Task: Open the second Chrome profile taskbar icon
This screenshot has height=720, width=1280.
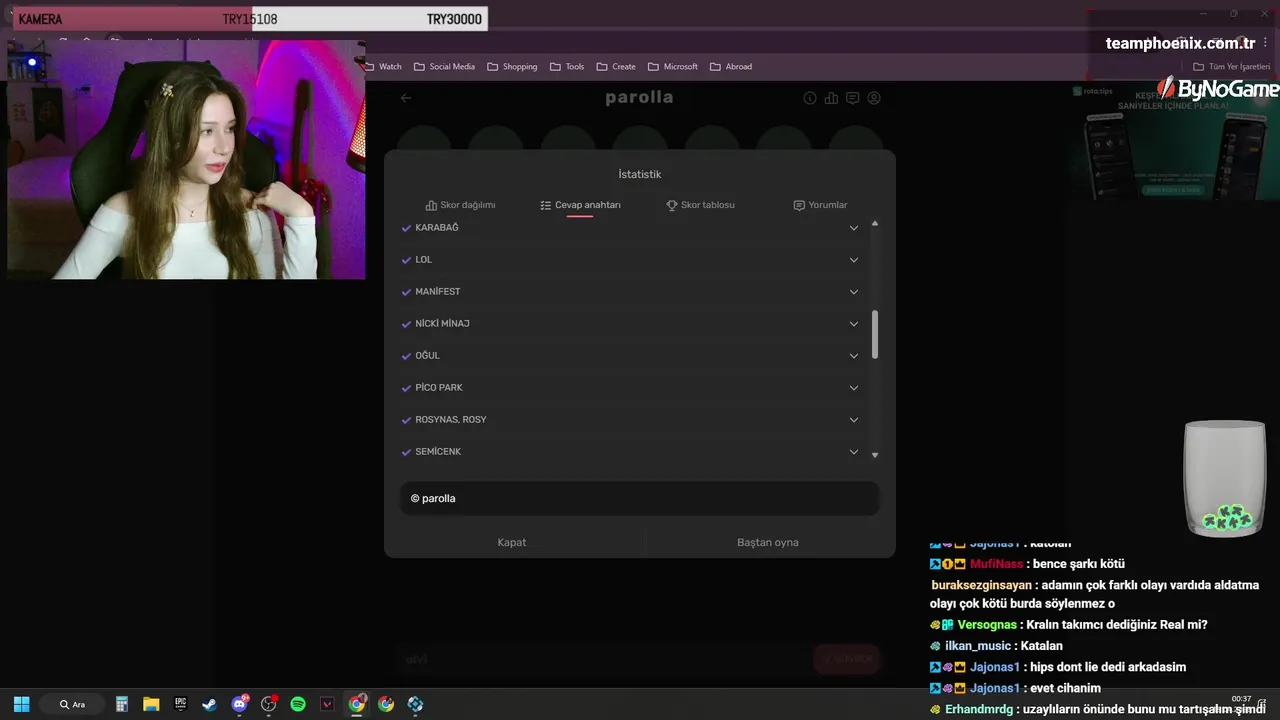Action: click(386, 704)
